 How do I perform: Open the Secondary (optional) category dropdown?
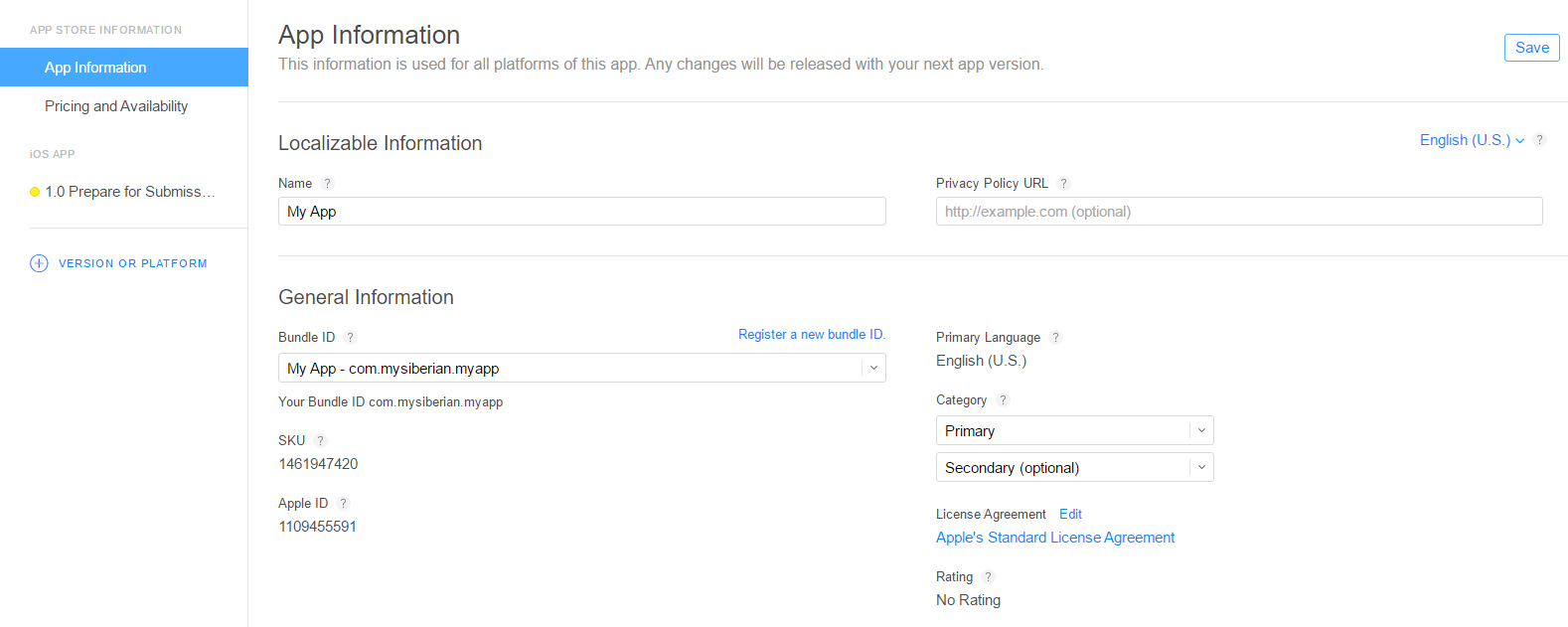(x=1074, y=468)
